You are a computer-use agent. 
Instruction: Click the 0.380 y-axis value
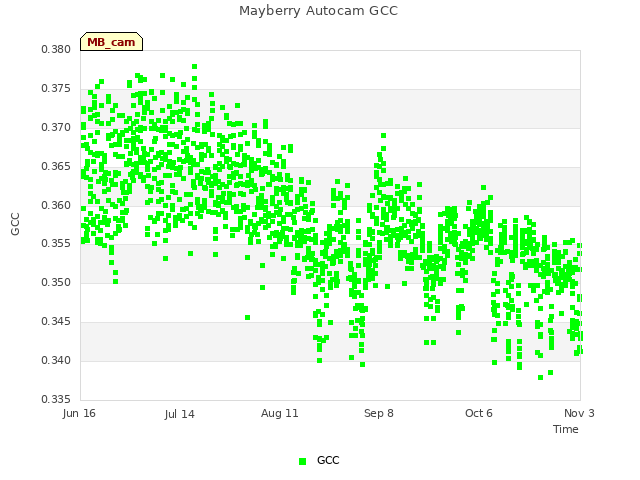point(56,49)
